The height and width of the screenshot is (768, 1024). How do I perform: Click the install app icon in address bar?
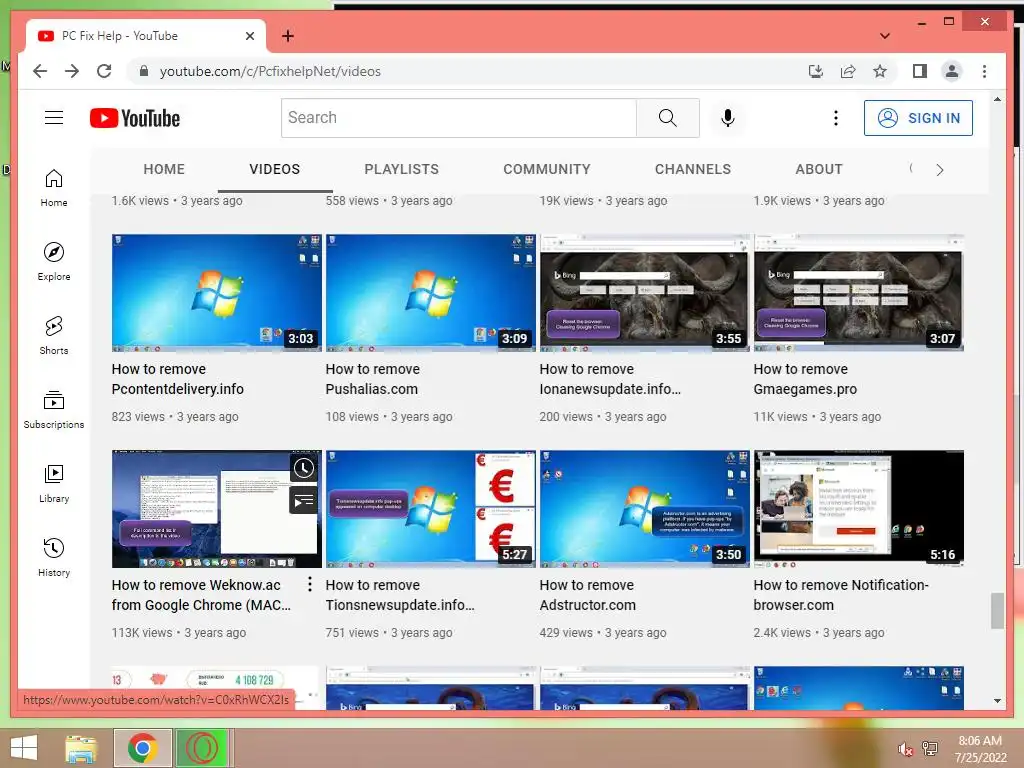[816, 71]
